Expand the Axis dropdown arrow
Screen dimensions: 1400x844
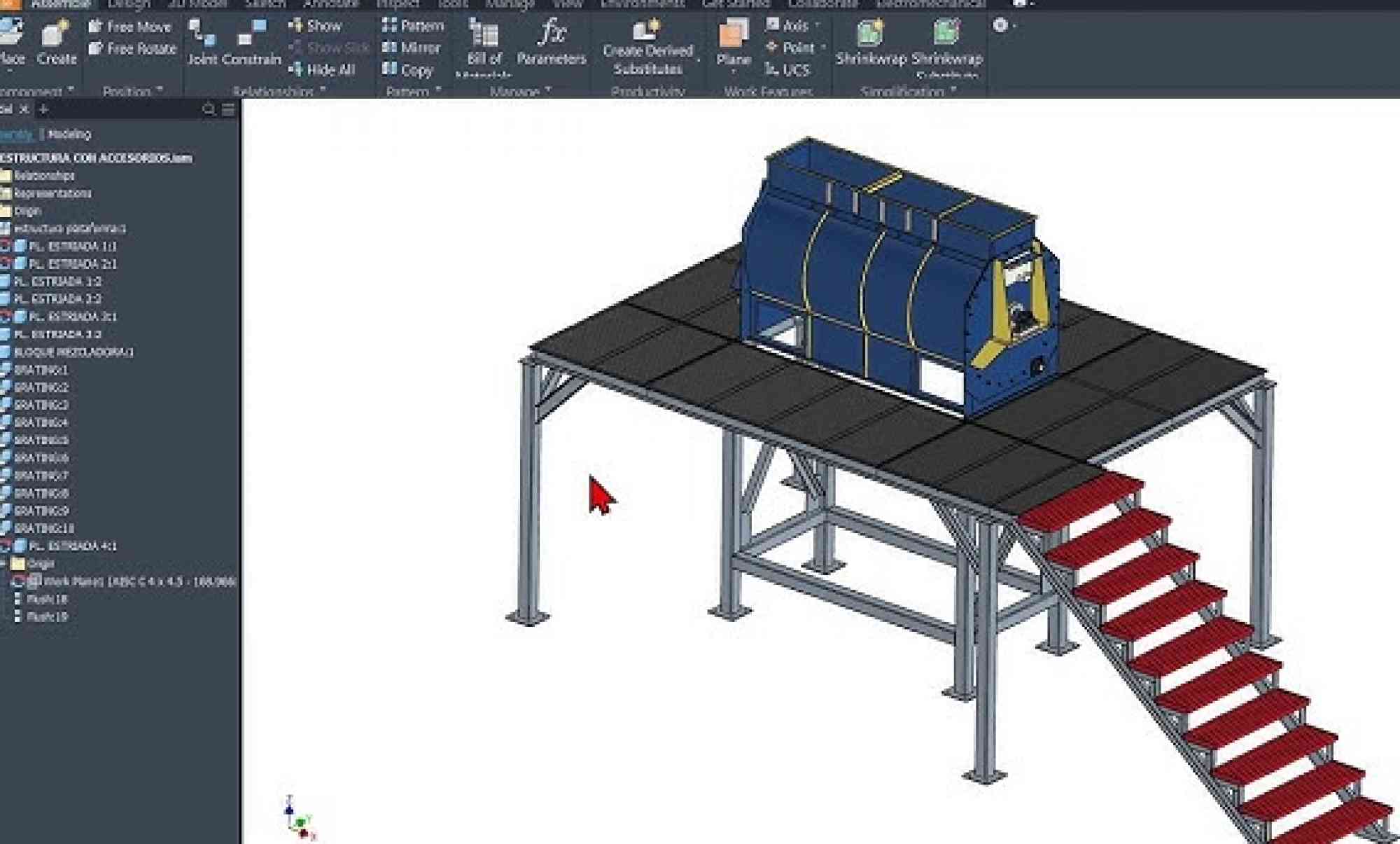818,26
